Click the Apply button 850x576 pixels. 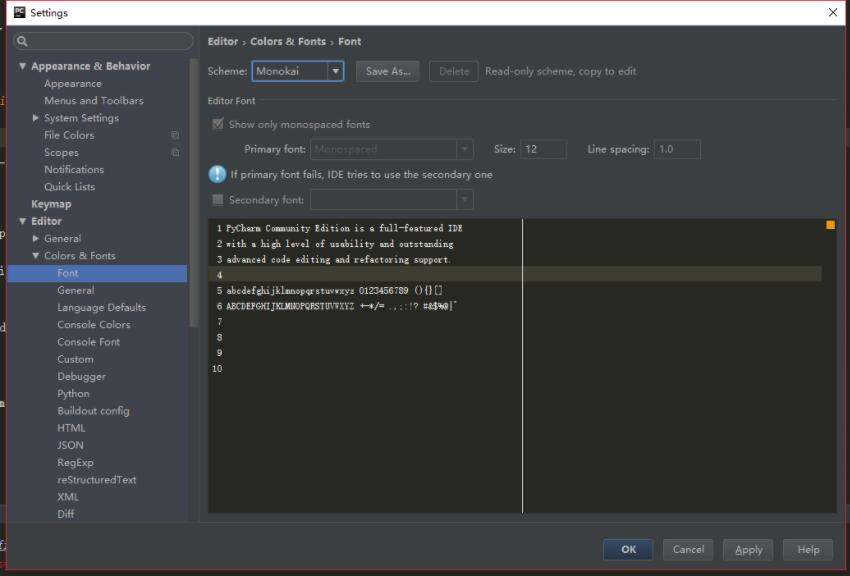click(x=749, y=549)
